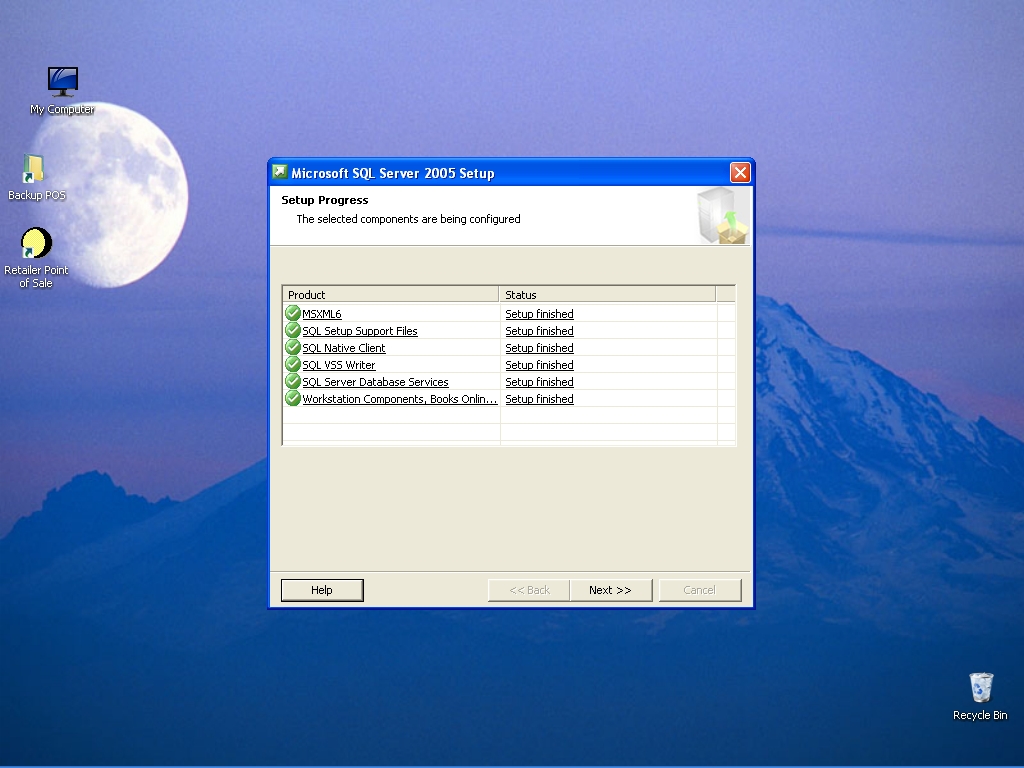Click green check icon beside SQL Native Client
Viewport: 1024px width, 768px height.
tap(293, 348)
